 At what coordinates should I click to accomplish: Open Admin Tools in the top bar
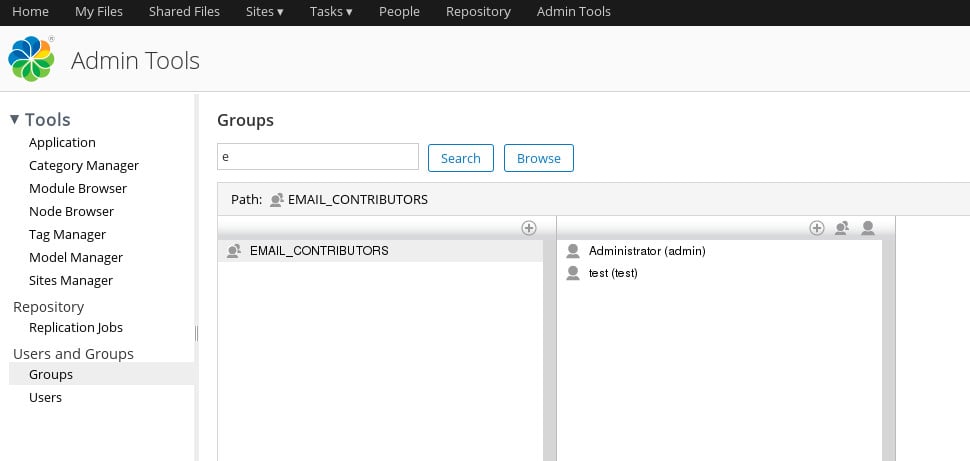pos(573,12)
